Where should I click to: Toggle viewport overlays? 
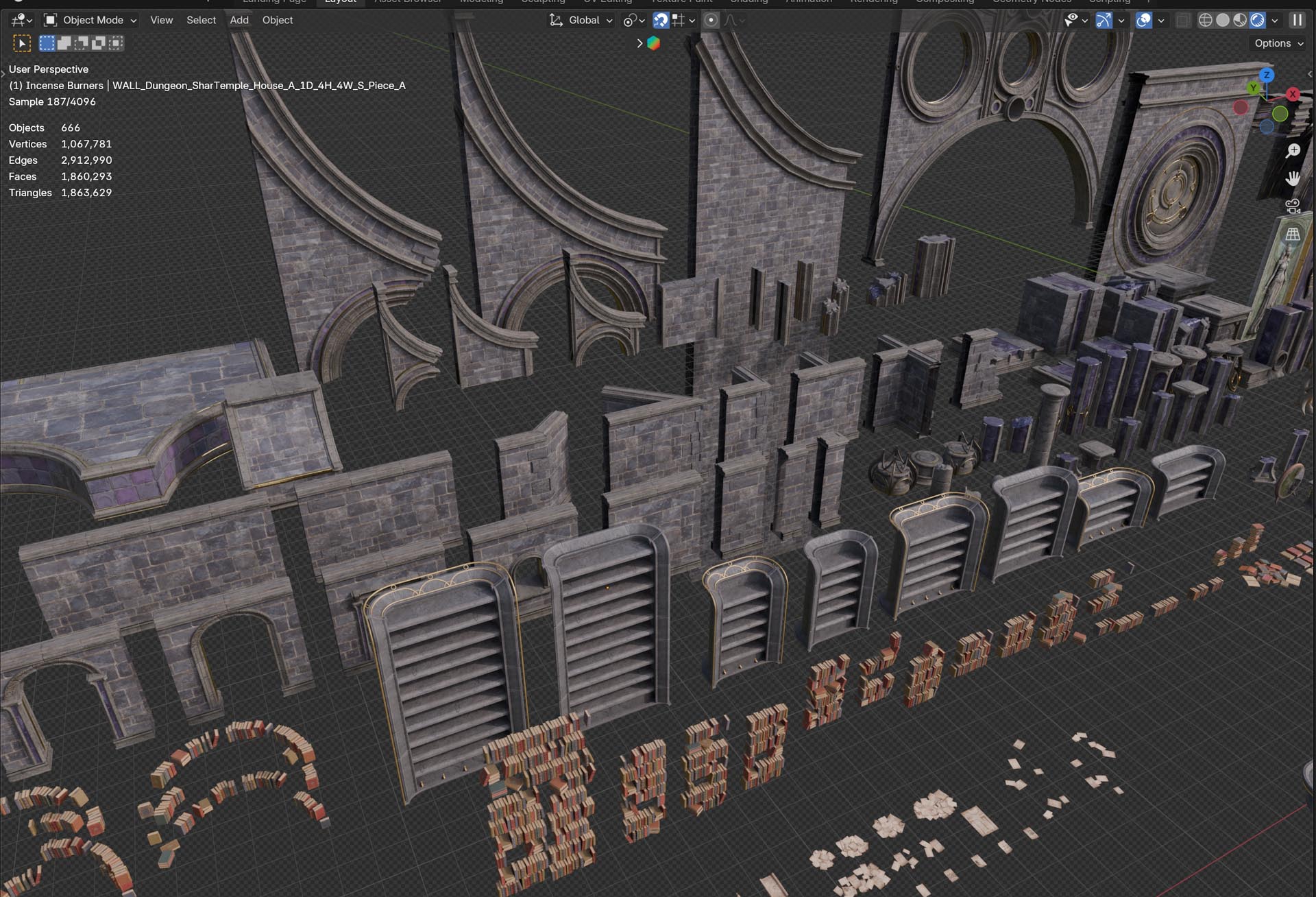tap(1143, 21)
